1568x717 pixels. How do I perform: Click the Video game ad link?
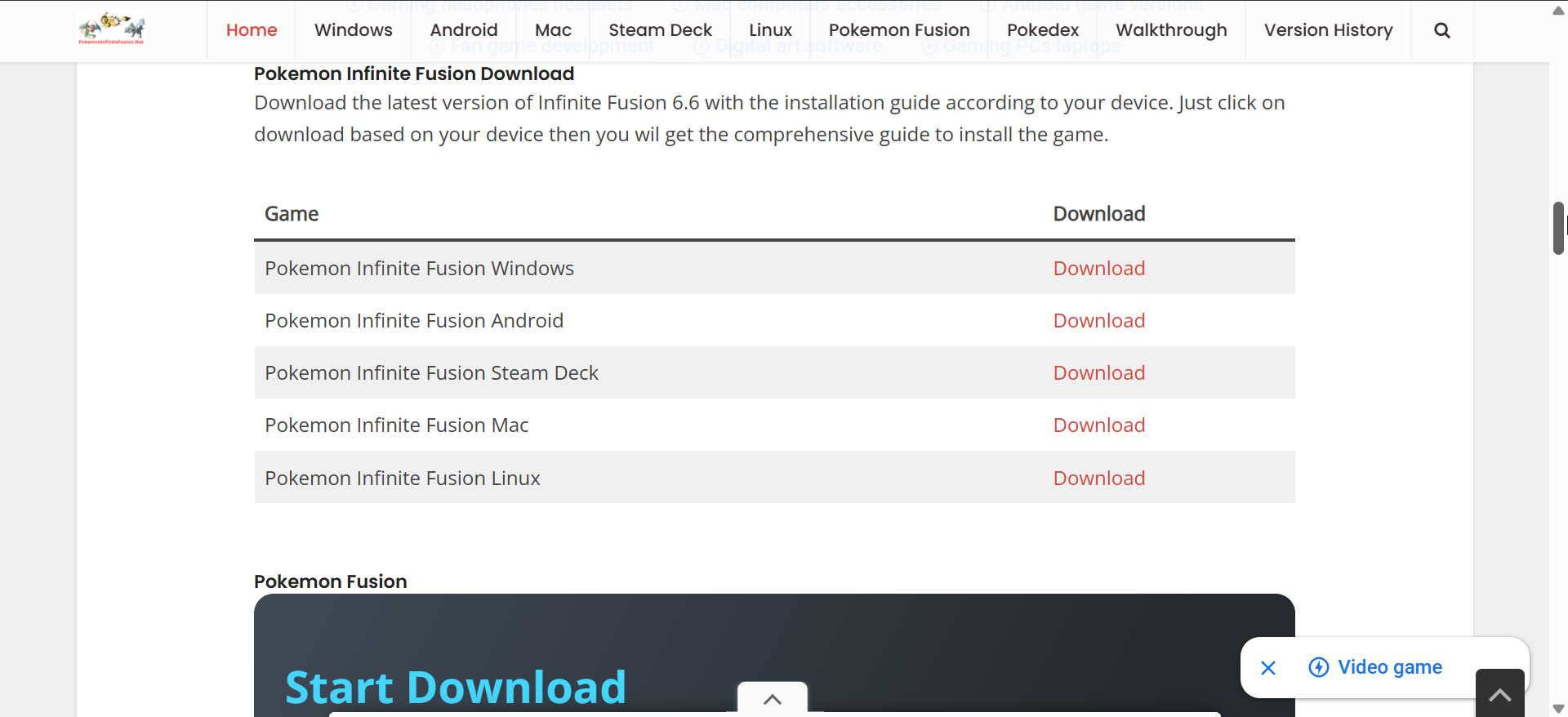click(x=1390, y=667)
